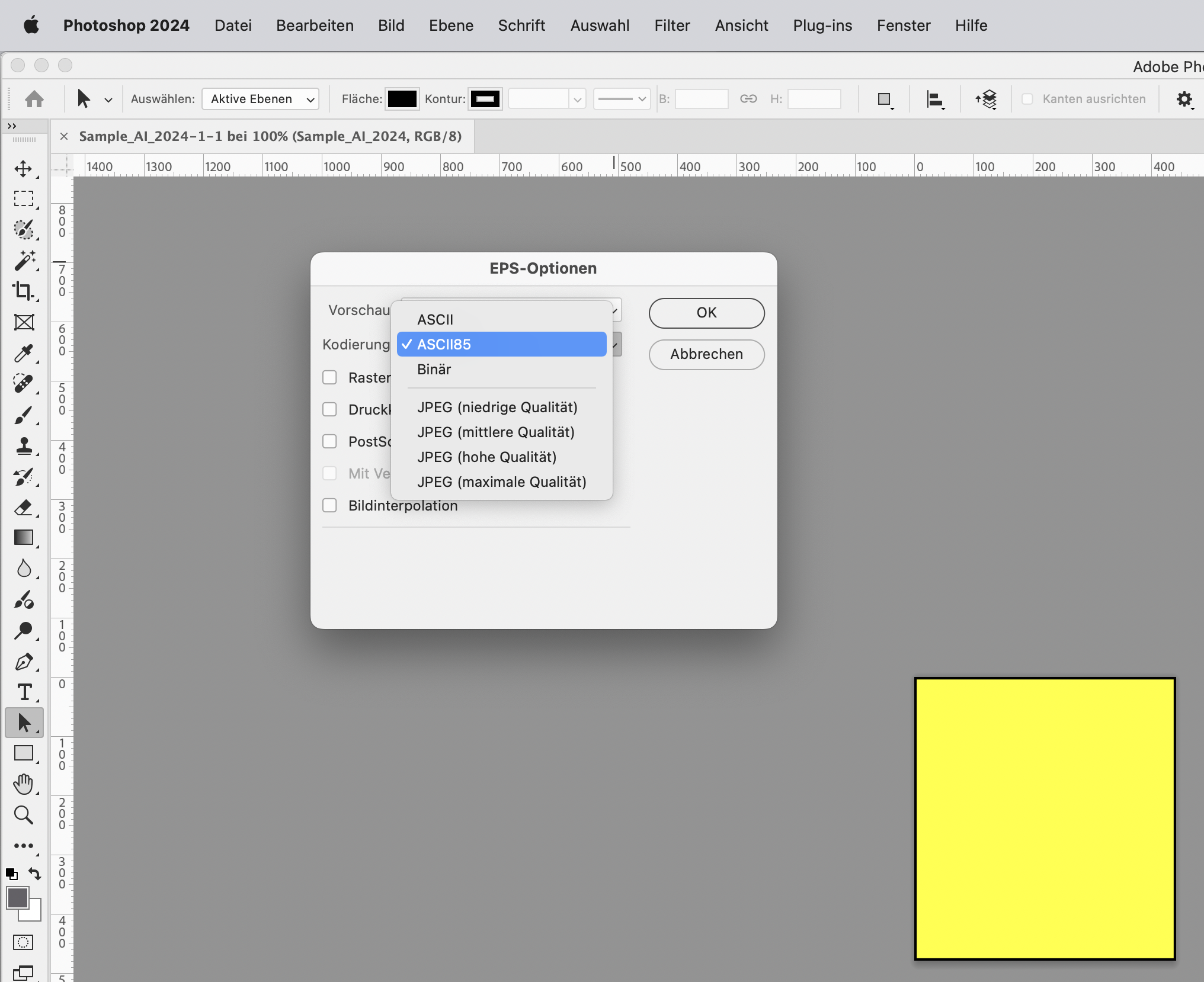Click the B: width input field
1204x982 pixels.
click(x=702, y=99)
